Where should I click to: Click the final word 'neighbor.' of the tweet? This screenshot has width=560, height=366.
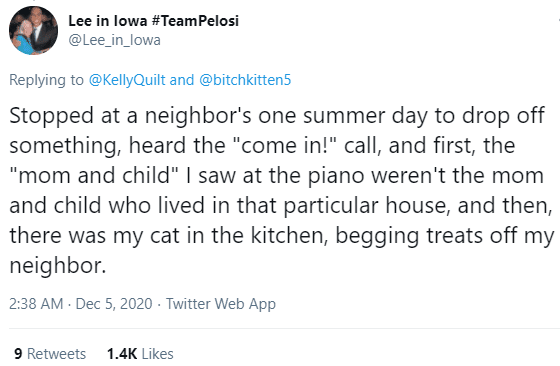[x=58, y=266]
